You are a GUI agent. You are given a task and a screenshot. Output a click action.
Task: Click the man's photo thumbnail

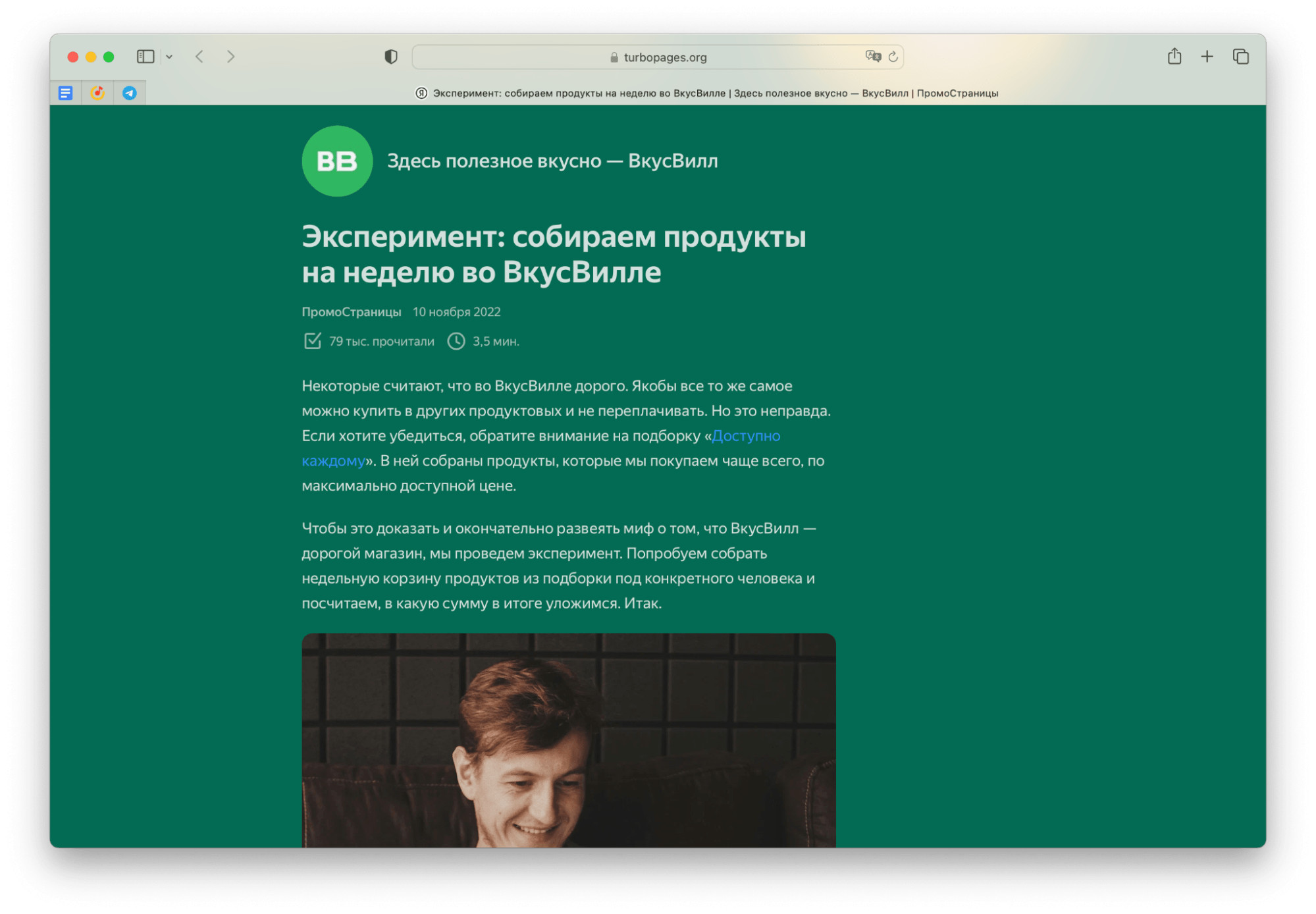click(568, 739)
